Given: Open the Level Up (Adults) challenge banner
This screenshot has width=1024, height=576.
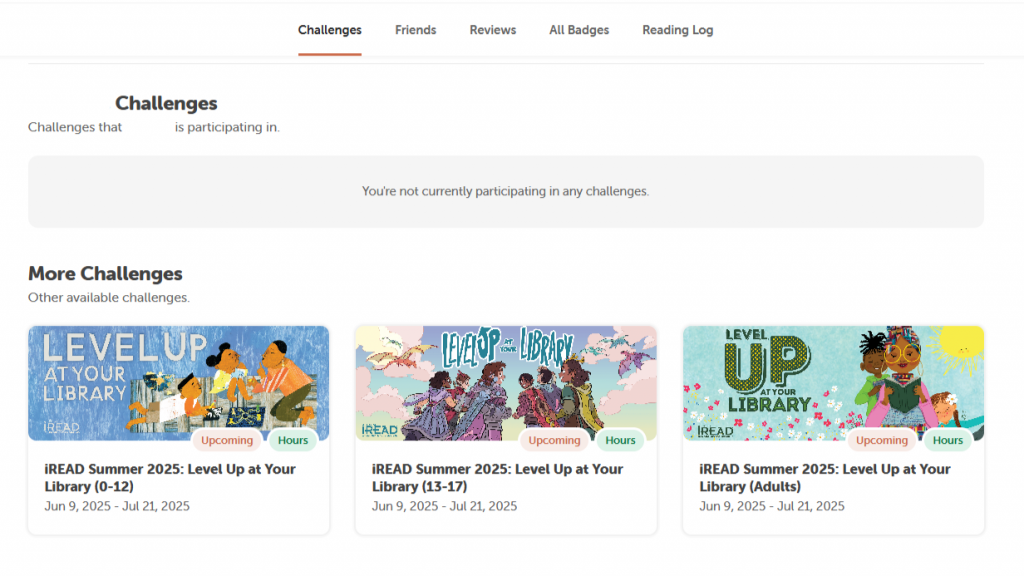Looking at the screenshot, I should coord(833,383).
